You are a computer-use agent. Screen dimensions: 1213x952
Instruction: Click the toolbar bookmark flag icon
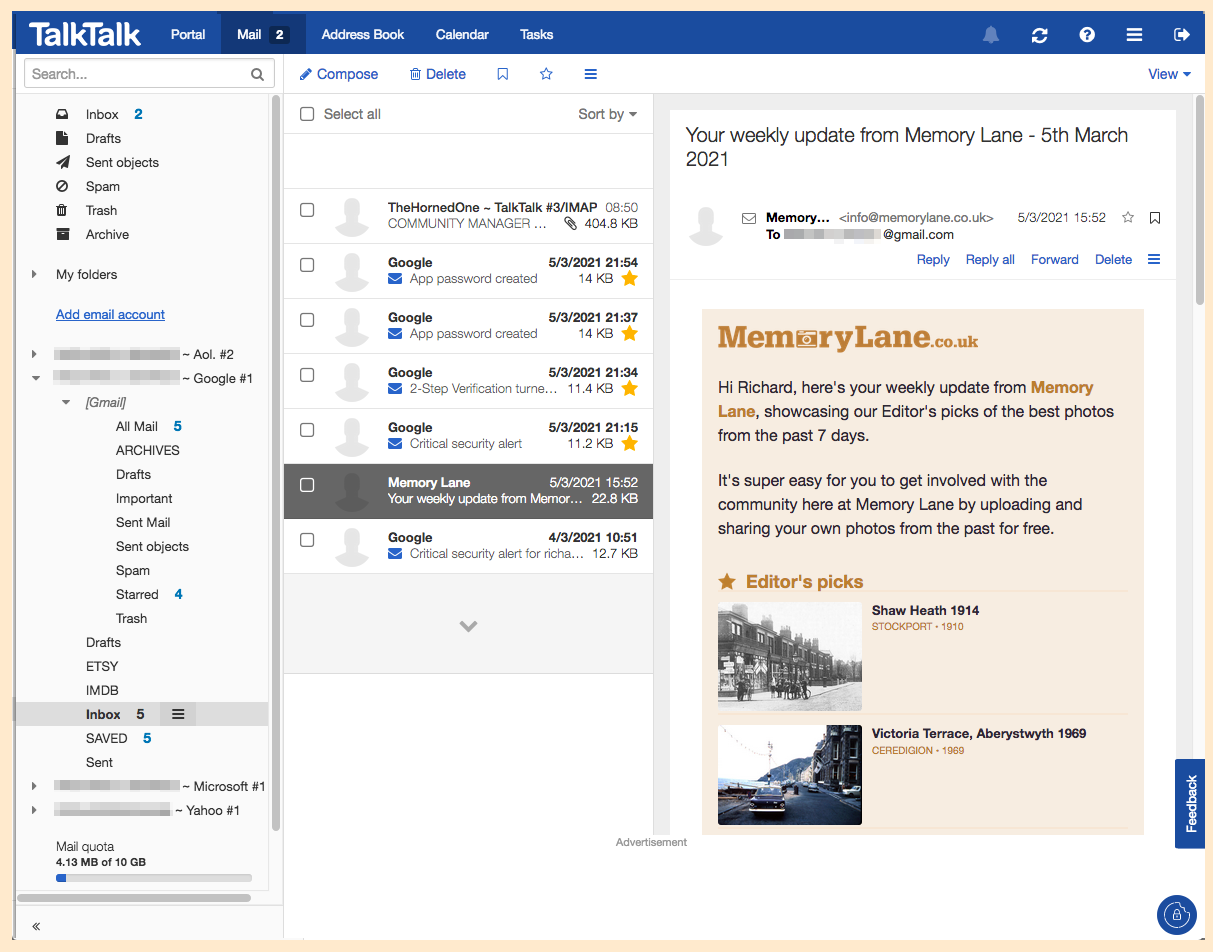coord(503,74)
